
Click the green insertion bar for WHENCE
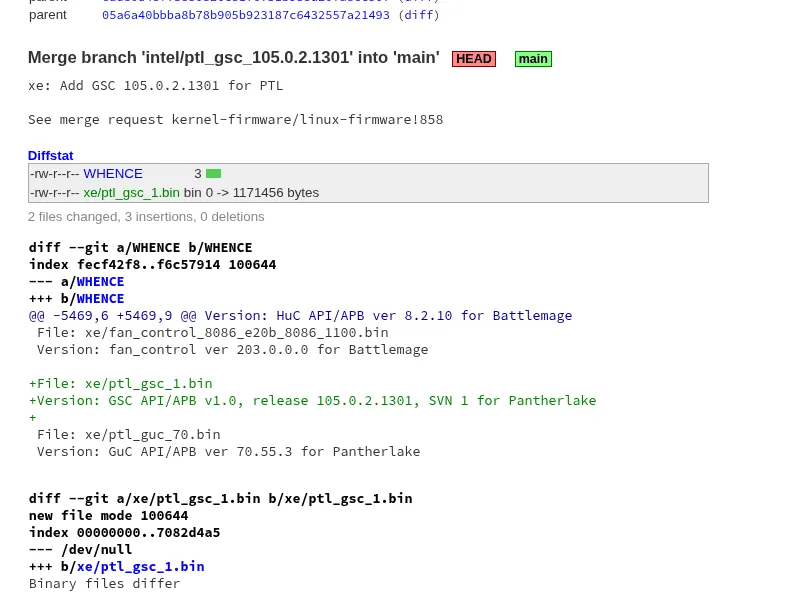[213, 174]
